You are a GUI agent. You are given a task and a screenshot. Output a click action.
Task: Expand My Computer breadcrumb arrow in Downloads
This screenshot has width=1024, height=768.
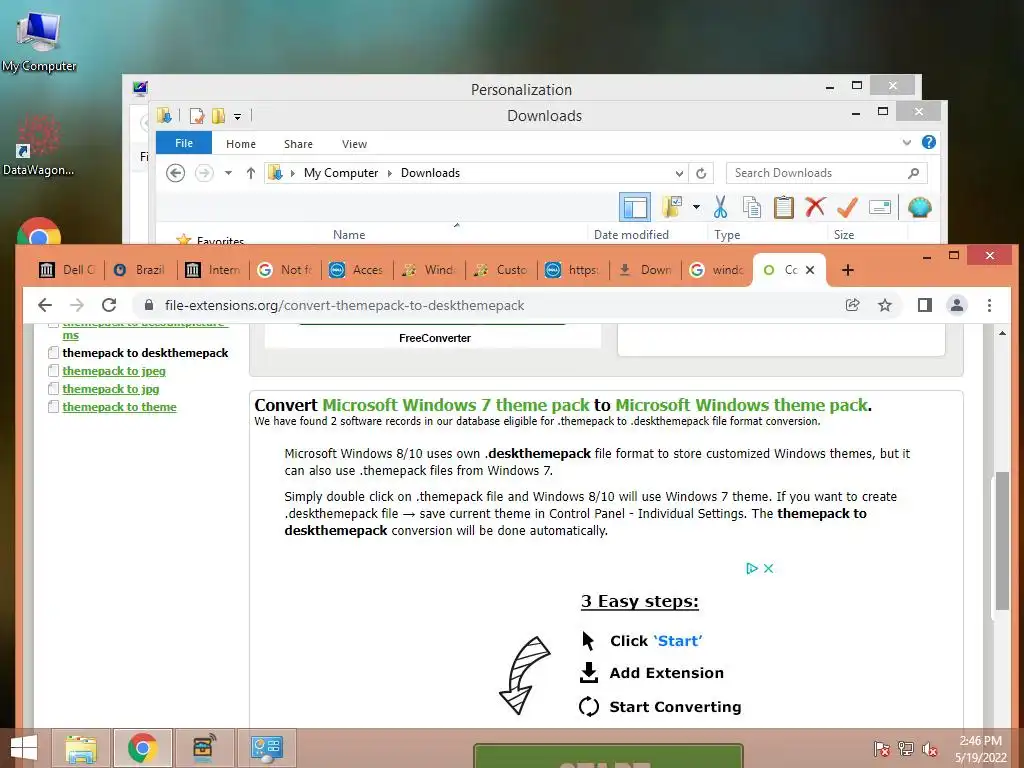coord(389,173)
